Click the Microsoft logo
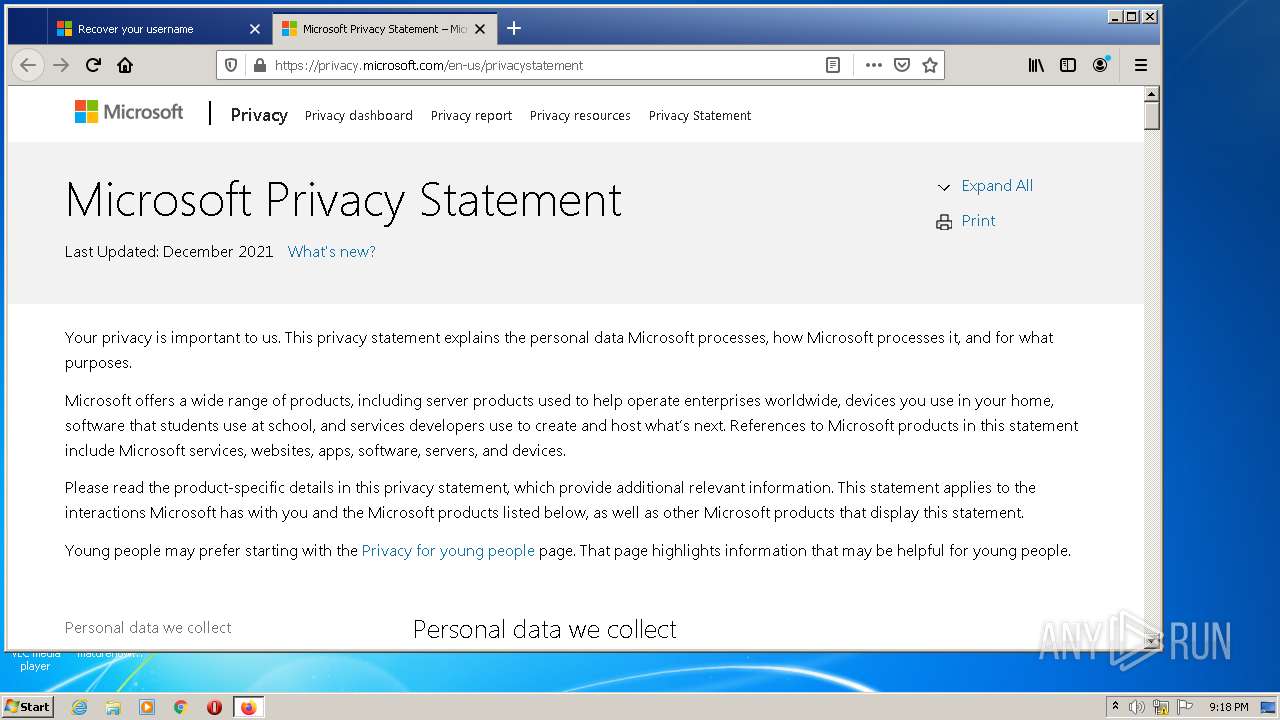1280x720 pixels. tap(129, 112)
